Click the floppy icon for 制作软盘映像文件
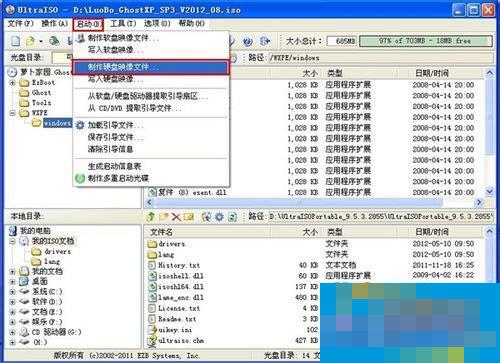500x363 pixels. pyautogui.click(x=80, y=38)
